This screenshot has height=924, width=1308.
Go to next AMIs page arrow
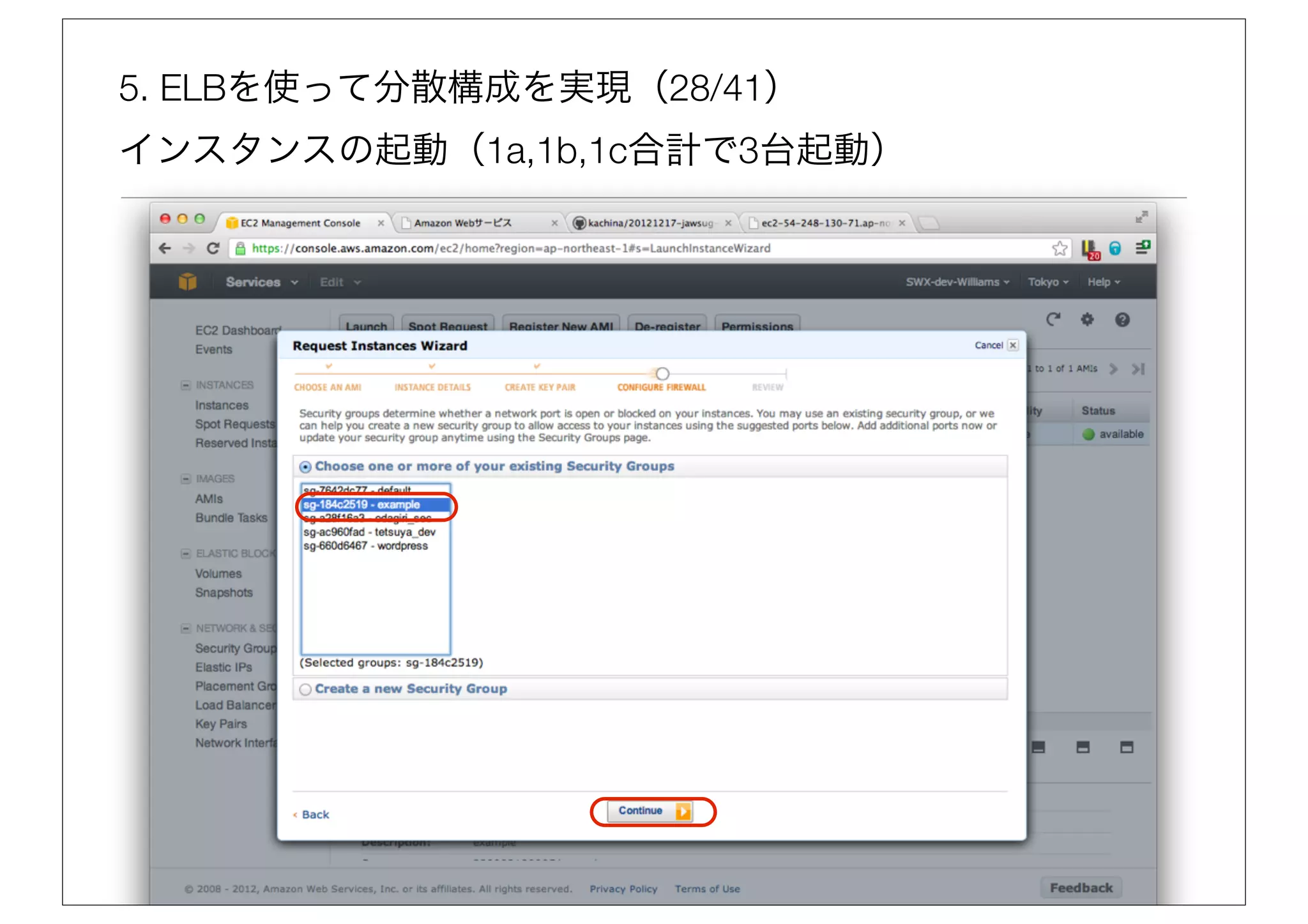[x=1114, y=369]
